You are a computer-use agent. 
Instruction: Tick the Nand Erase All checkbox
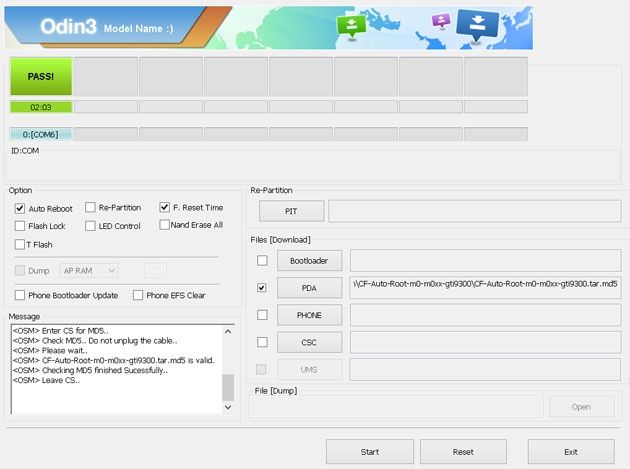[164, 225]
